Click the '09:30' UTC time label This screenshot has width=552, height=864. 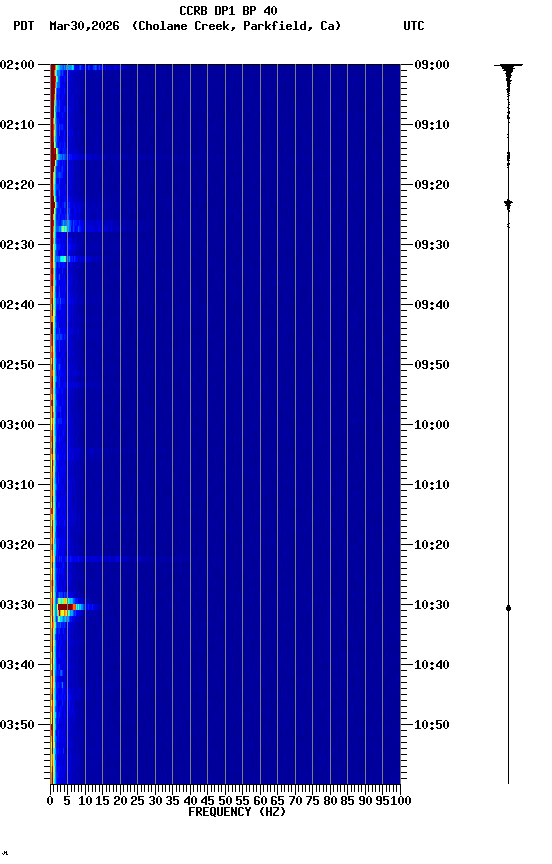click(432, 245)
